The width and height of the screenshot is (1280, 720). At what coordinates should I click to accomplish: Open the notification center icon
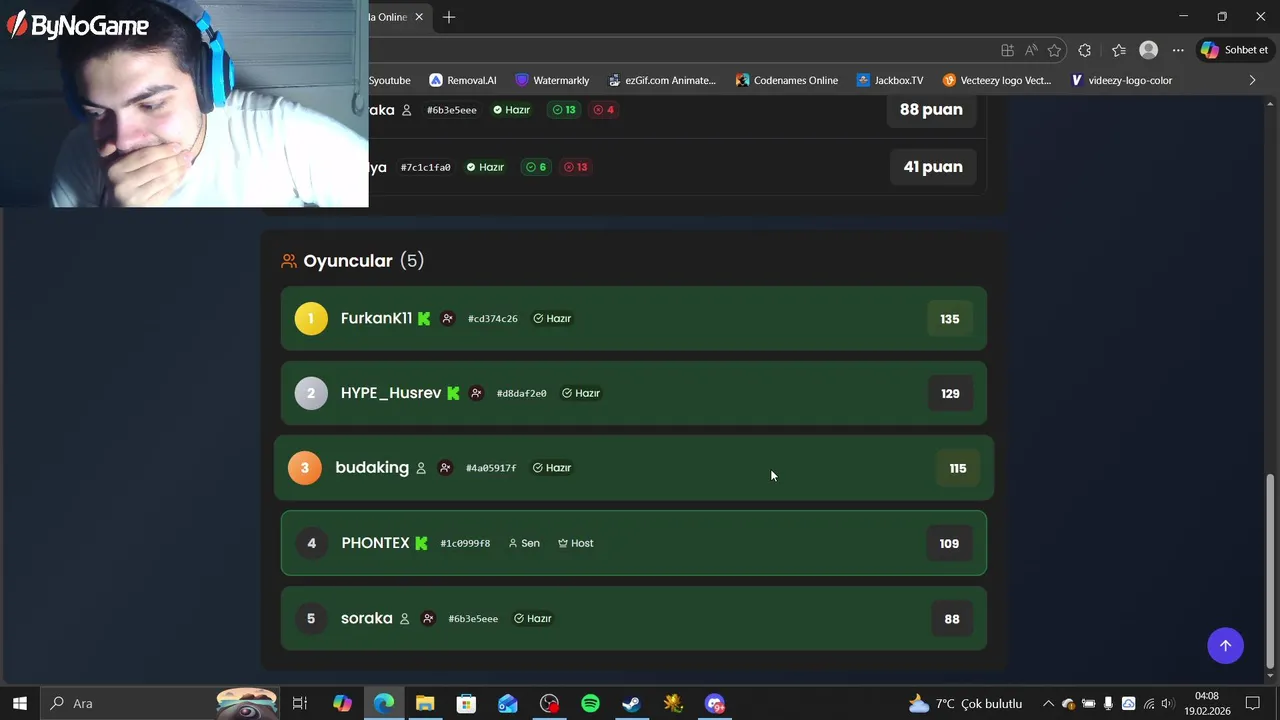(x=1252, y=703)
